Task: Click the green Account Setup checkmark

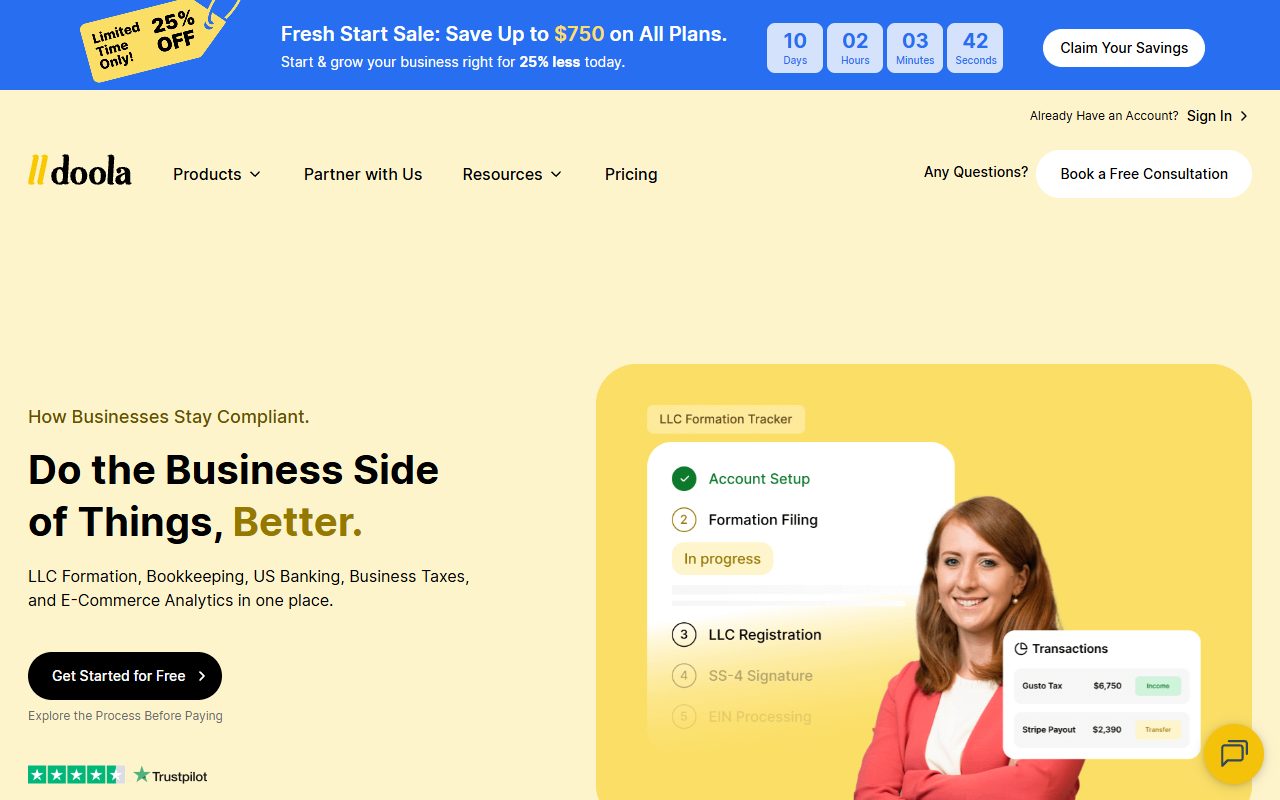Action: 684,479
